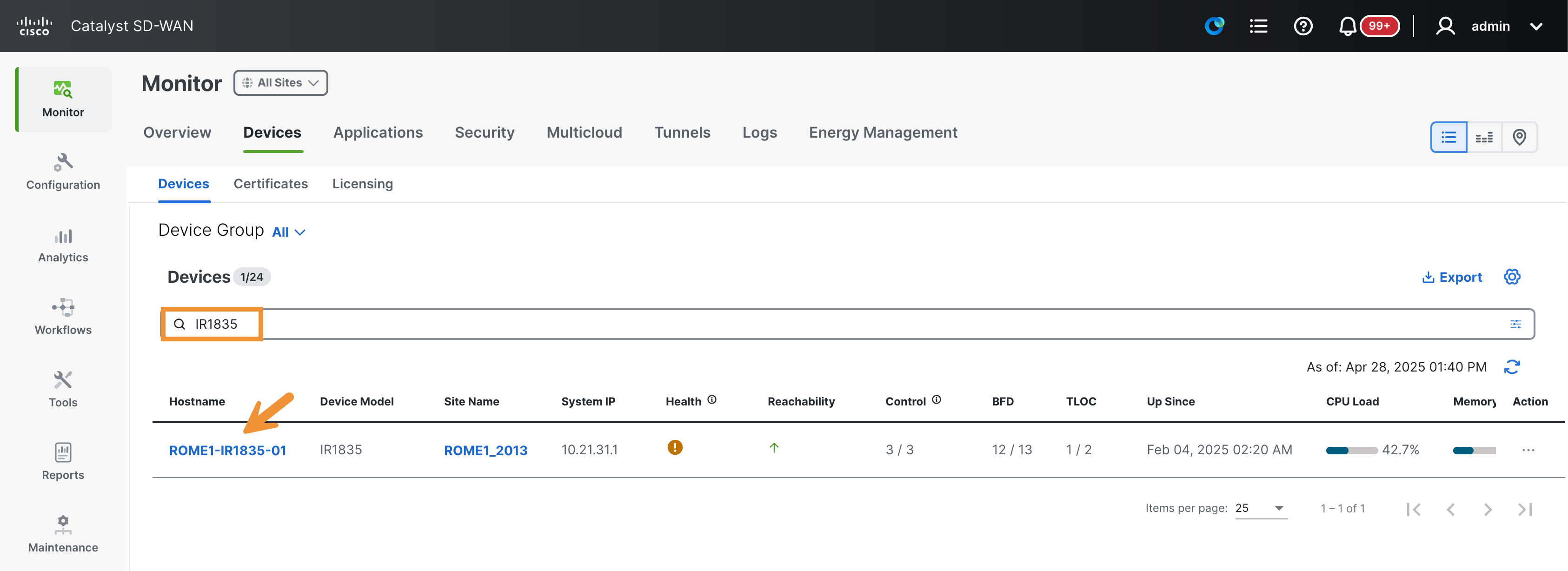
Task: Switch to chart table view
Action: pos(1484,137)
